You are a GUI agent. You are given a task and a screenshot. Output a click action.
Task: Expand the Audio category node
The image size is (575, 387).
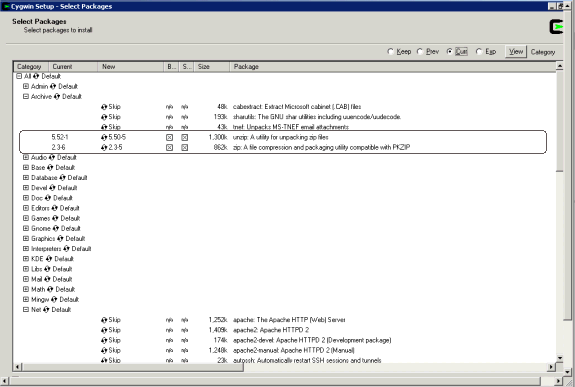point(26,157)
